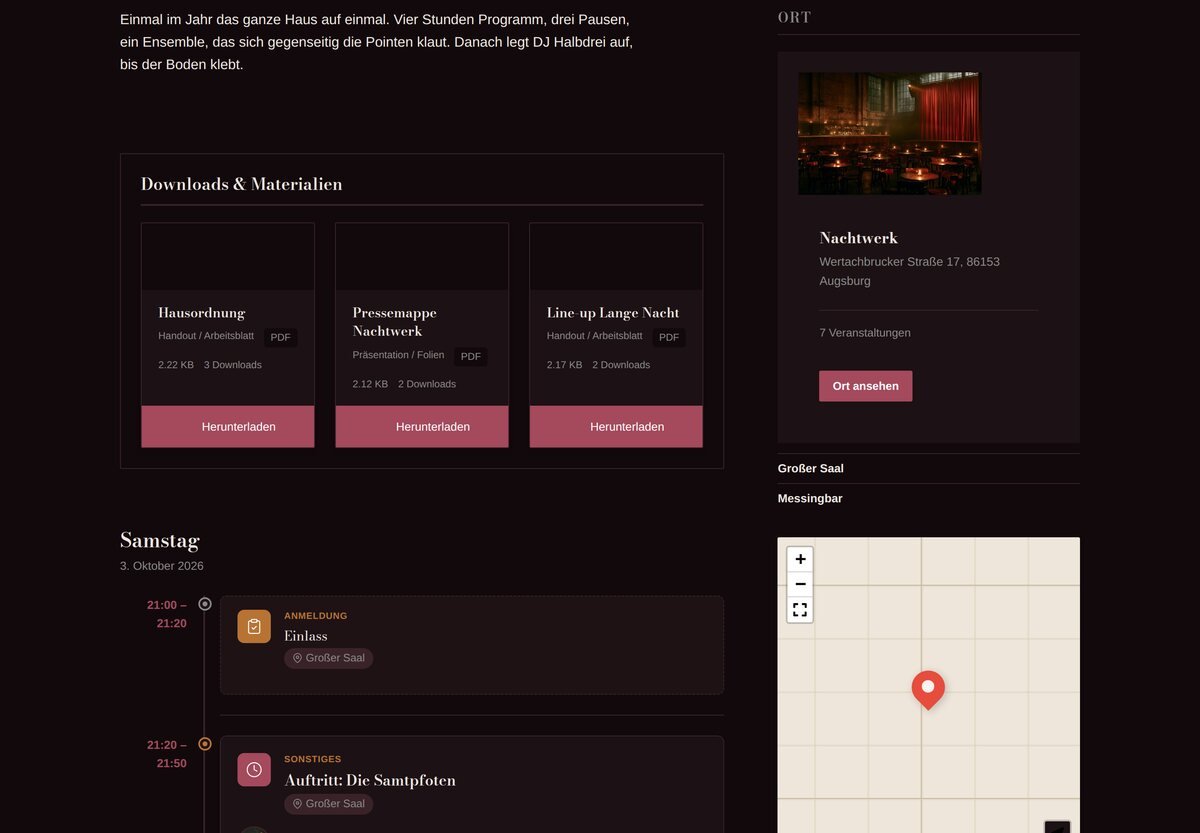Screen dimensions: 1200x833
Task: Click the PDF badge on Line-up Lange Nacht
Action: (669, 337)
